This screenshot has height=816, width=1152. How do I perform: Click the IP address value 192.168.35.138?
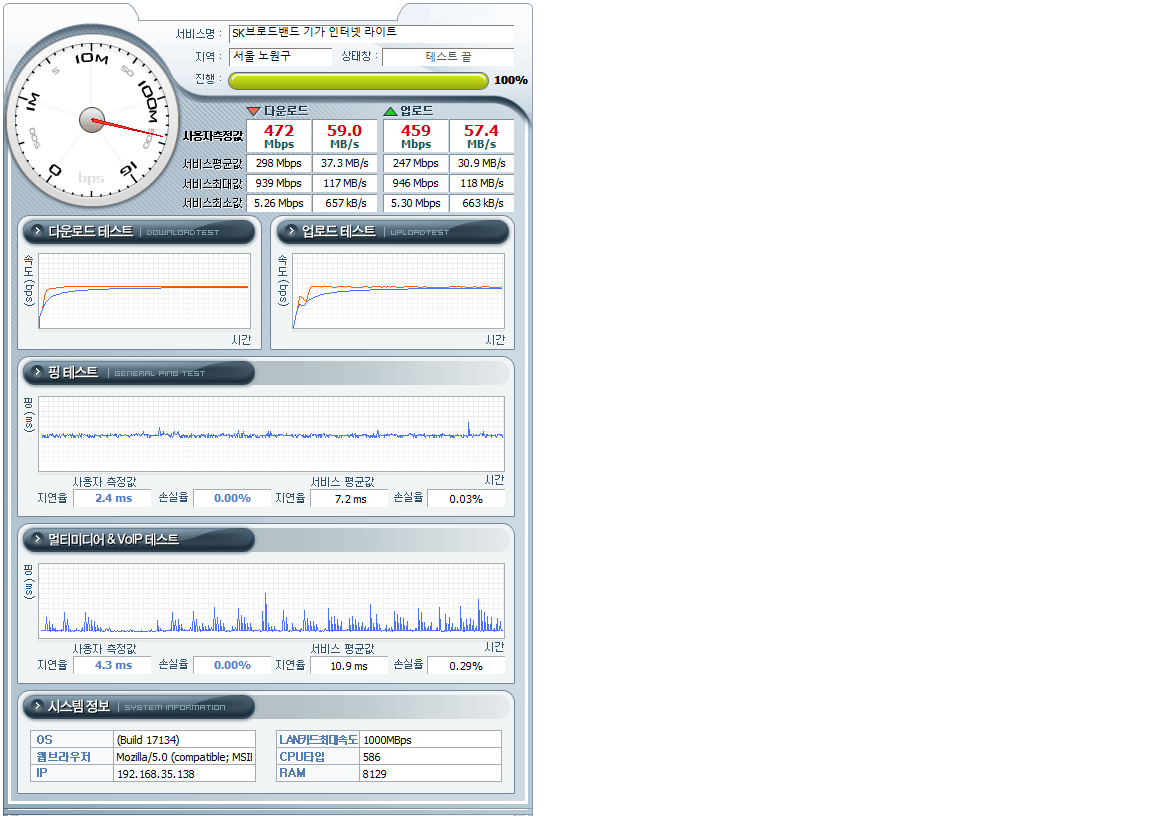tap(184, 774)
